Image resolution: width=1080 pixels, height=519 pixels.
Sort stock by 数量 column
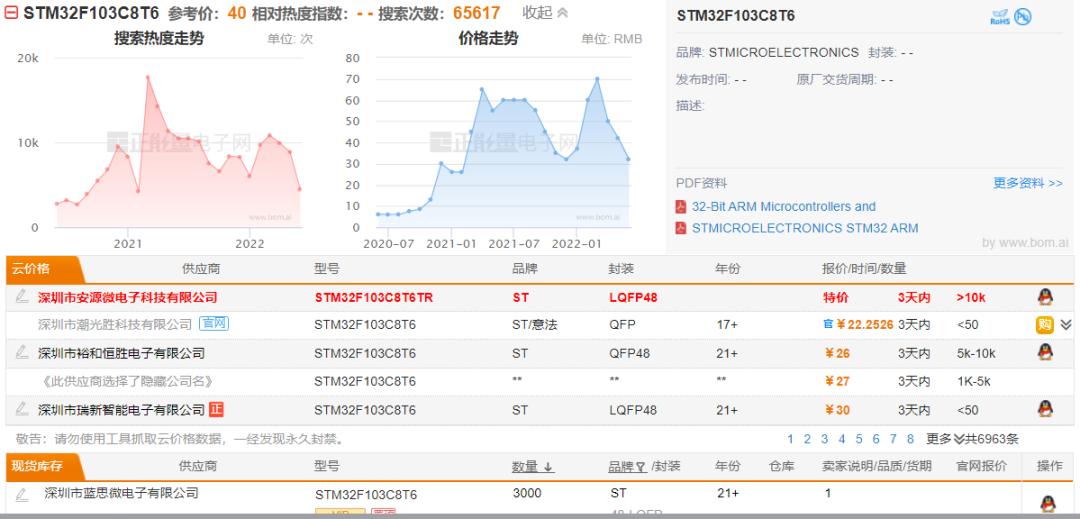[x=532, y=466]
